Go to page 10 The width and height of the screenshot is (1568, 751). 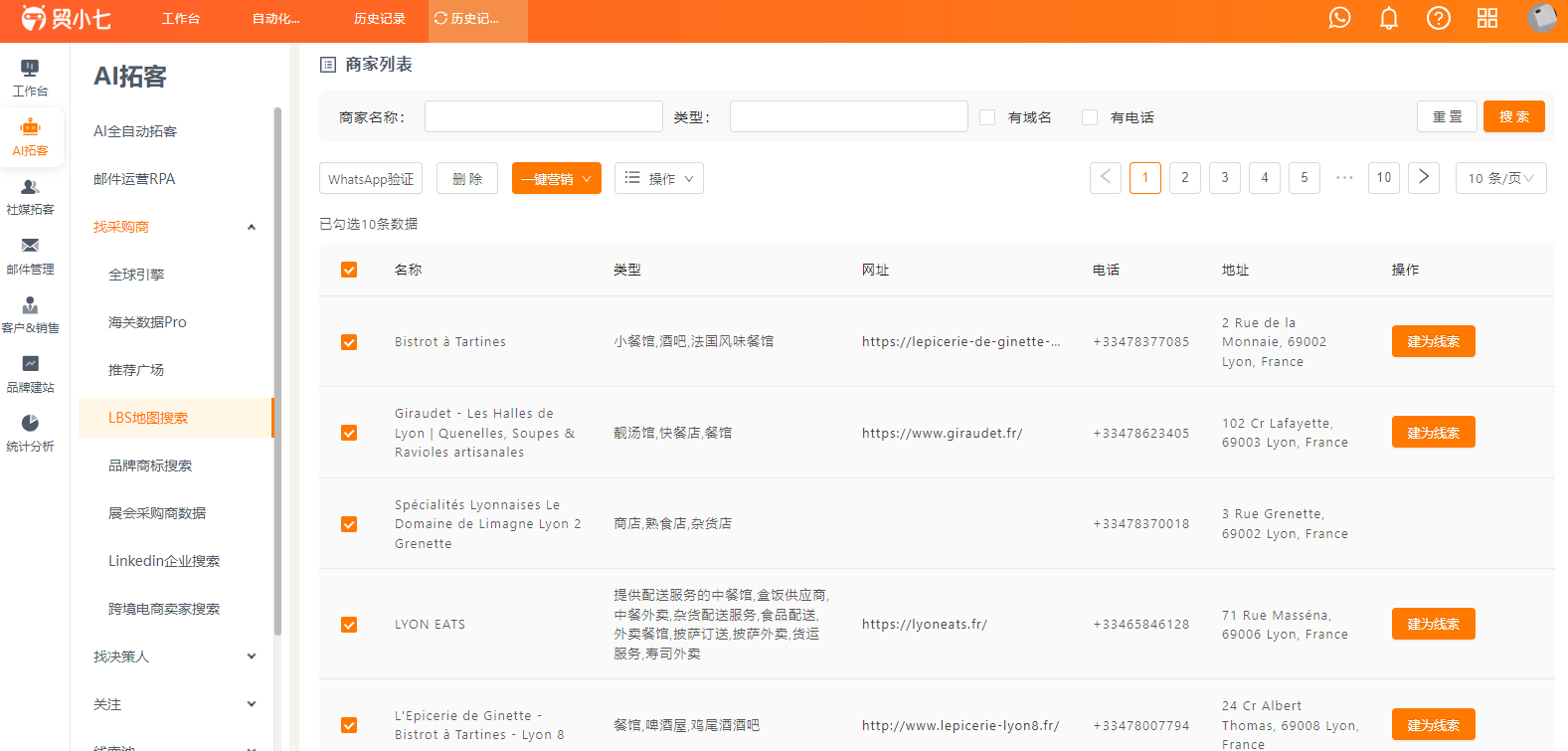(1384, 178)
